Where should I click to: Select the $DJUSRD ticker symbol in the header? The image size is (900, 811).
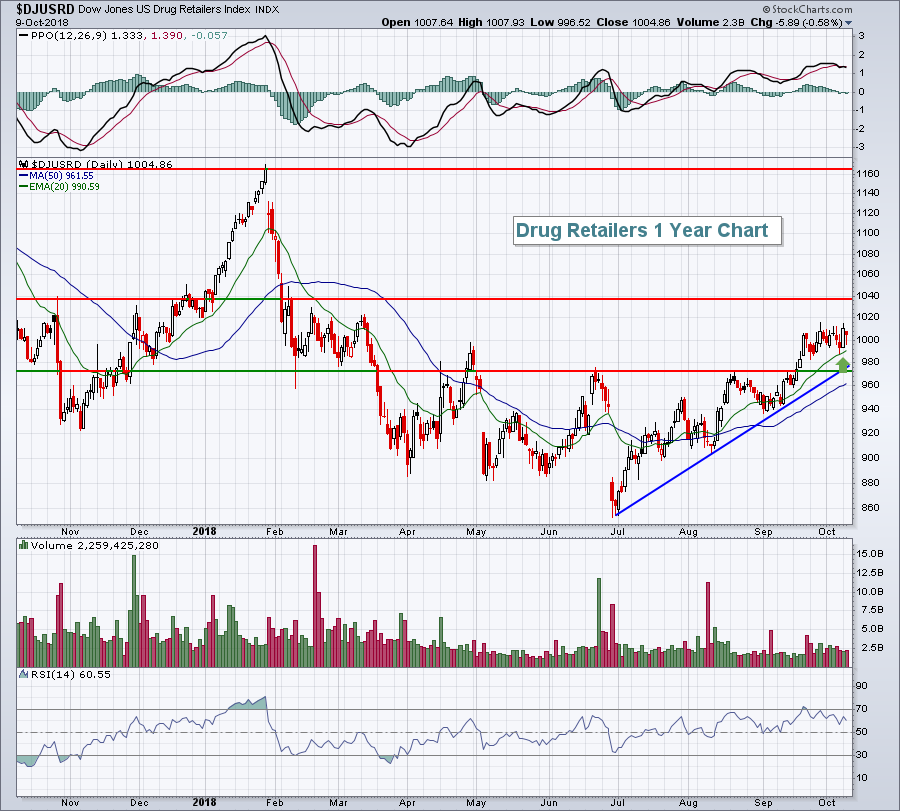pos(45,9)
